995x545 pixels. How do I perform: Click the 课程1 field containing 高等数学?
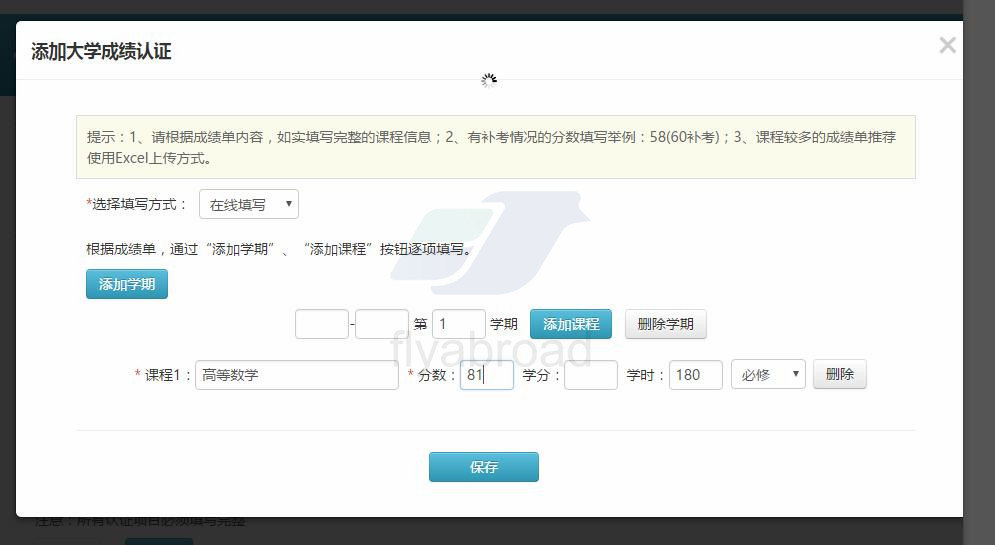click(x=297, y=375)
